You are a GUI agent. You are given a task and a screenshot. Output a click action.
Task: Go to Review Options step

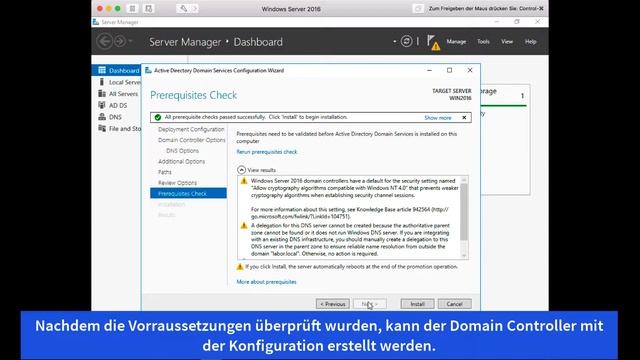point(177,183)
